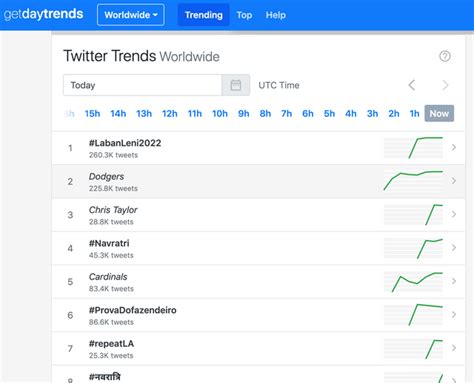Expand the Cardinals row chevron
The height and width of the screenshot is (383, 474).
click(x=454, y=281)
